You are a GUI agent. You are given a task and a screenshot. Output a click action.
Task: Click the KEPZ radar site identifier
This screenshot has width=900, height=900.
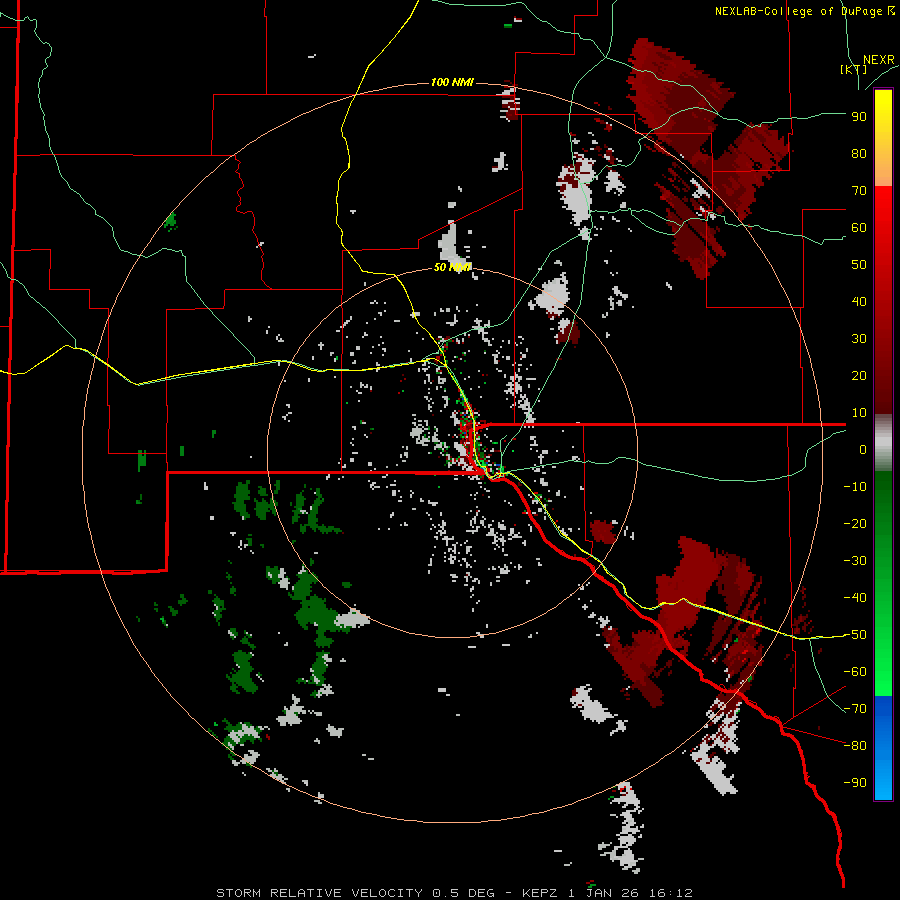(x=542, y=893)
